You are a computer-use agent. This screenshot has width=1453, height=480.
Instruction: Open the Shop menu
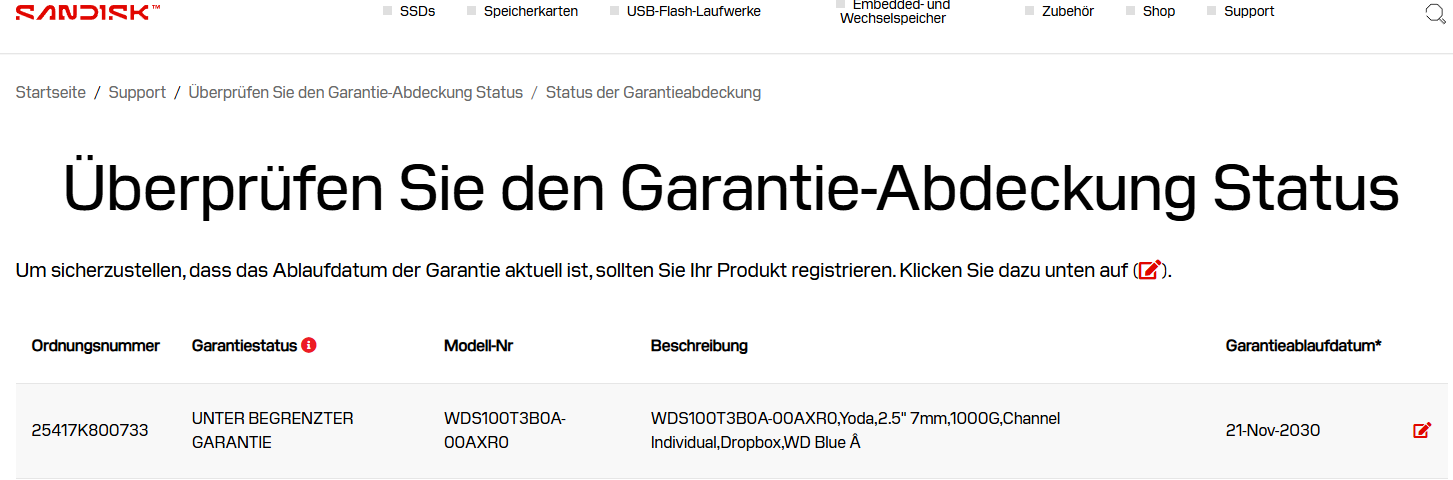[x=1159, y=11]
